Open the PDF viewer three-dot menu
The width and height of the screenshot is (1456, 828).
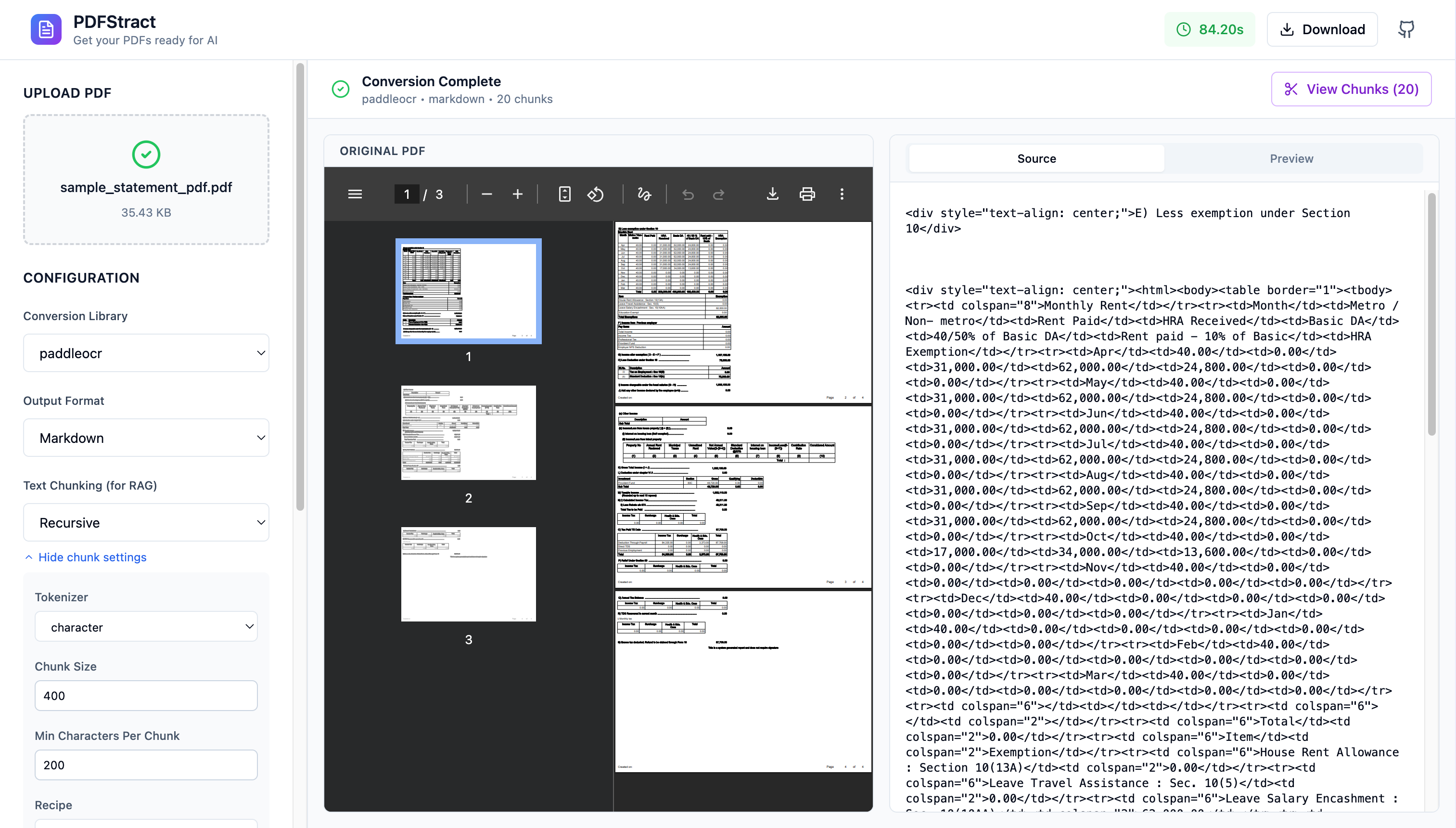[x=842, y=194]
